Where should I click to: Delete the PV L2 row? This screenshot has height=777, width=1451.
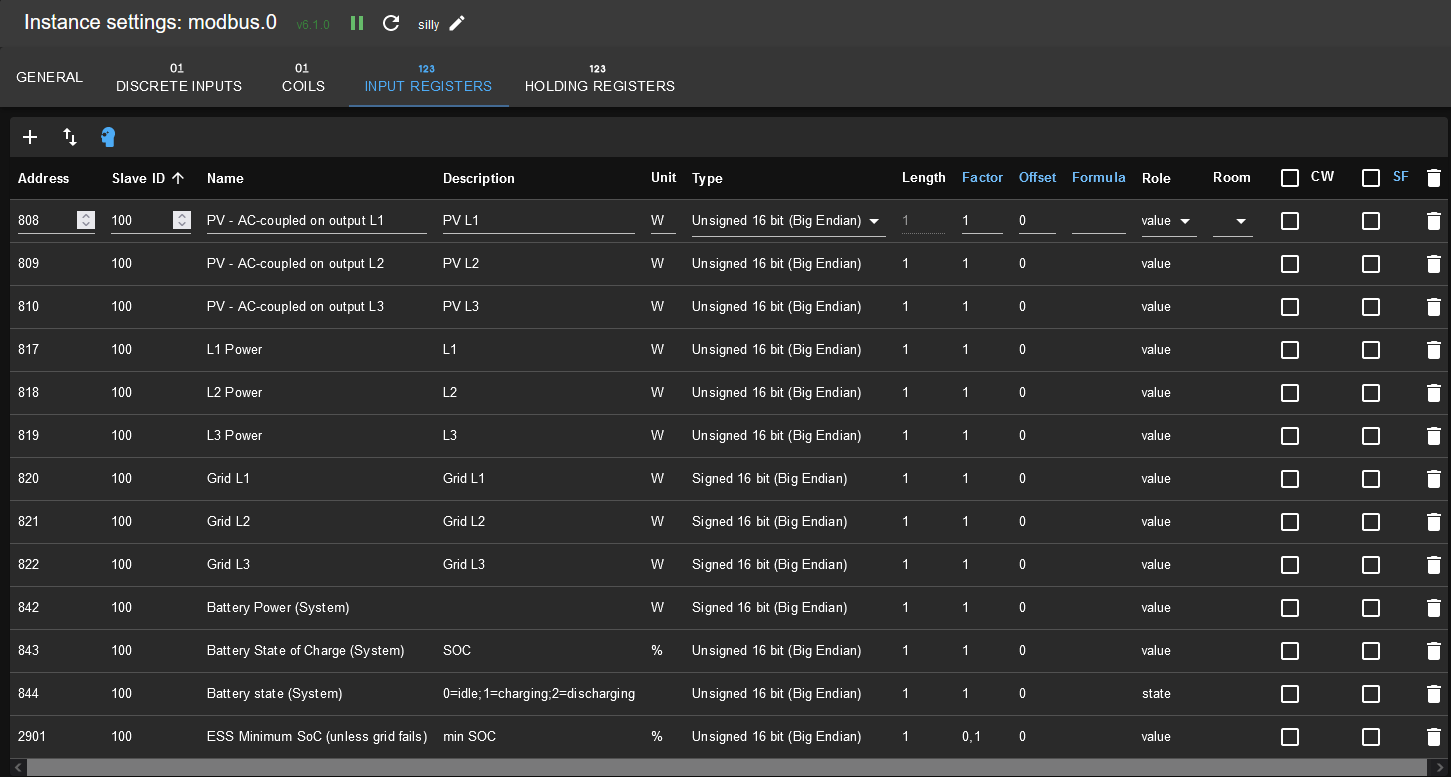click(x=1434, y=264)
